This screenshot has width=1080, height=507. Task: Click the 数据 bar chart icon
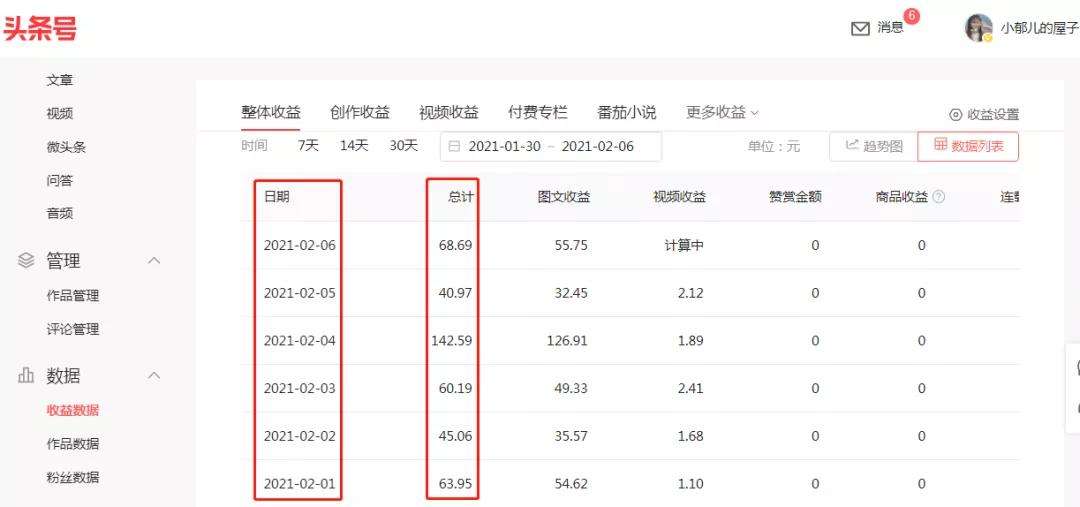coord(26,375)
